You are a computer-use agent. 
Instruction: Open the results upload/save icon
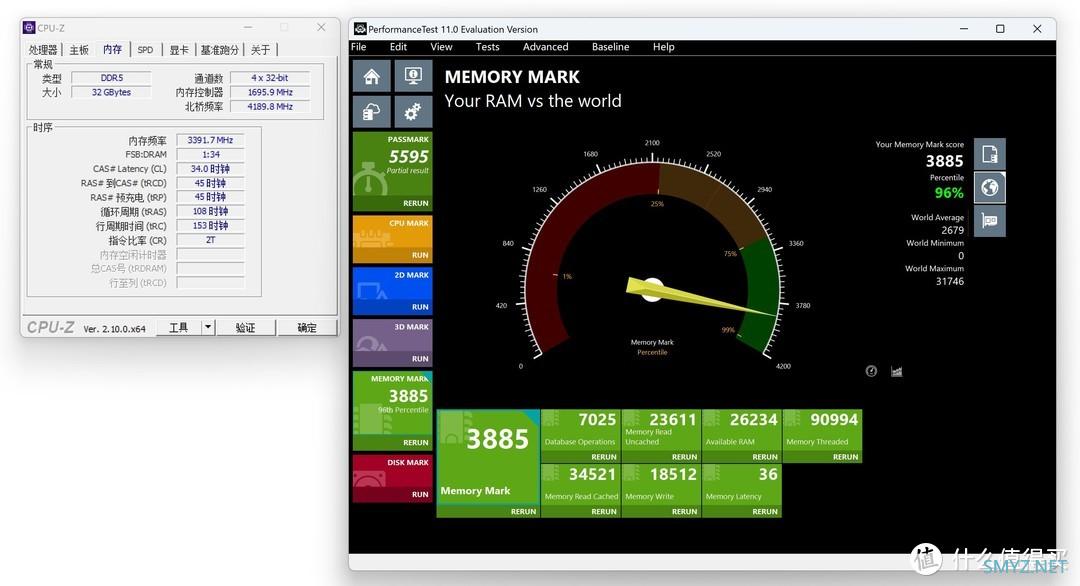coord(372,112)
